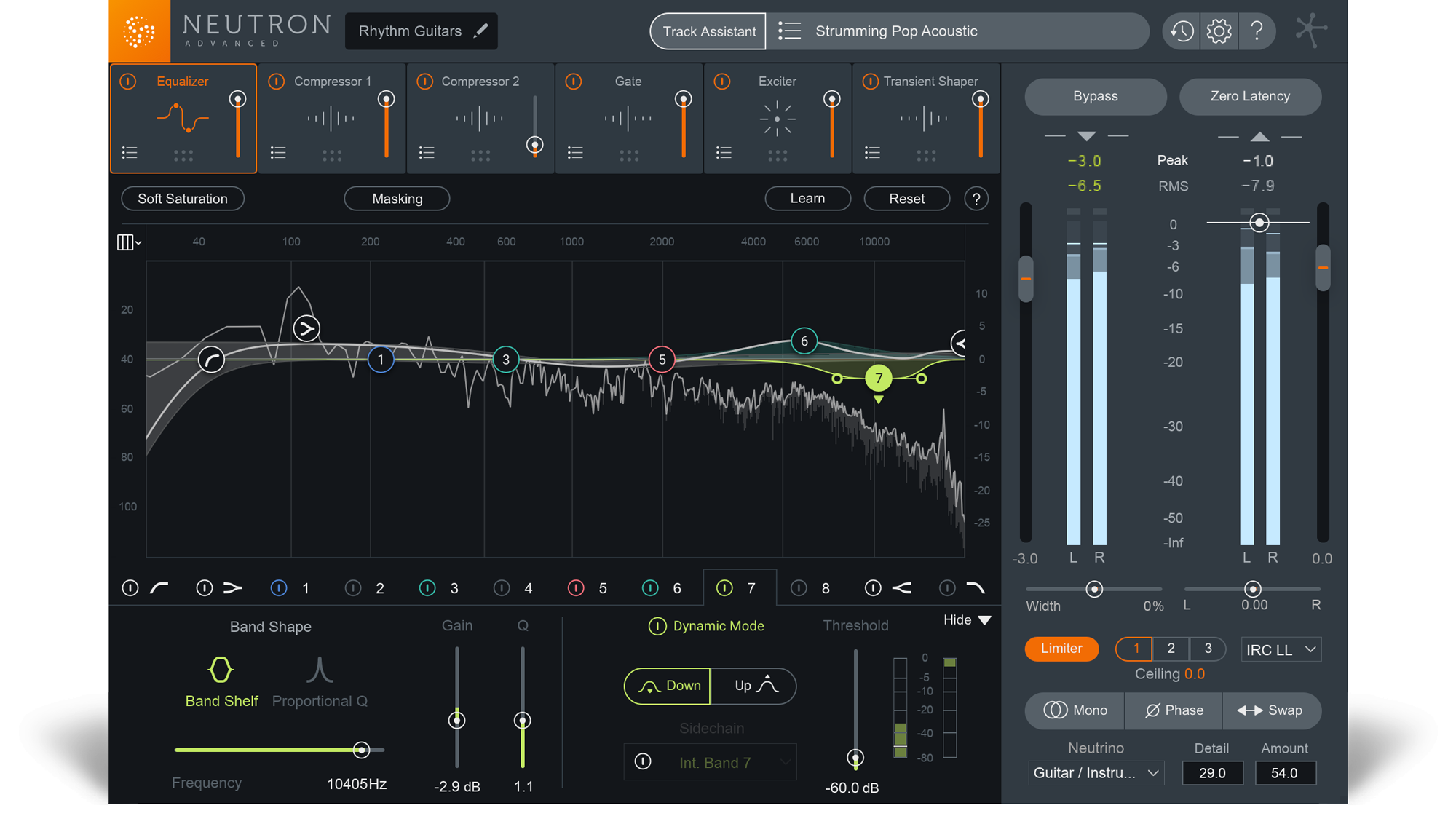Click the Visual Mixer star icon
The height and width of the screenshot is (816, 1456).
coord(1310,31)
